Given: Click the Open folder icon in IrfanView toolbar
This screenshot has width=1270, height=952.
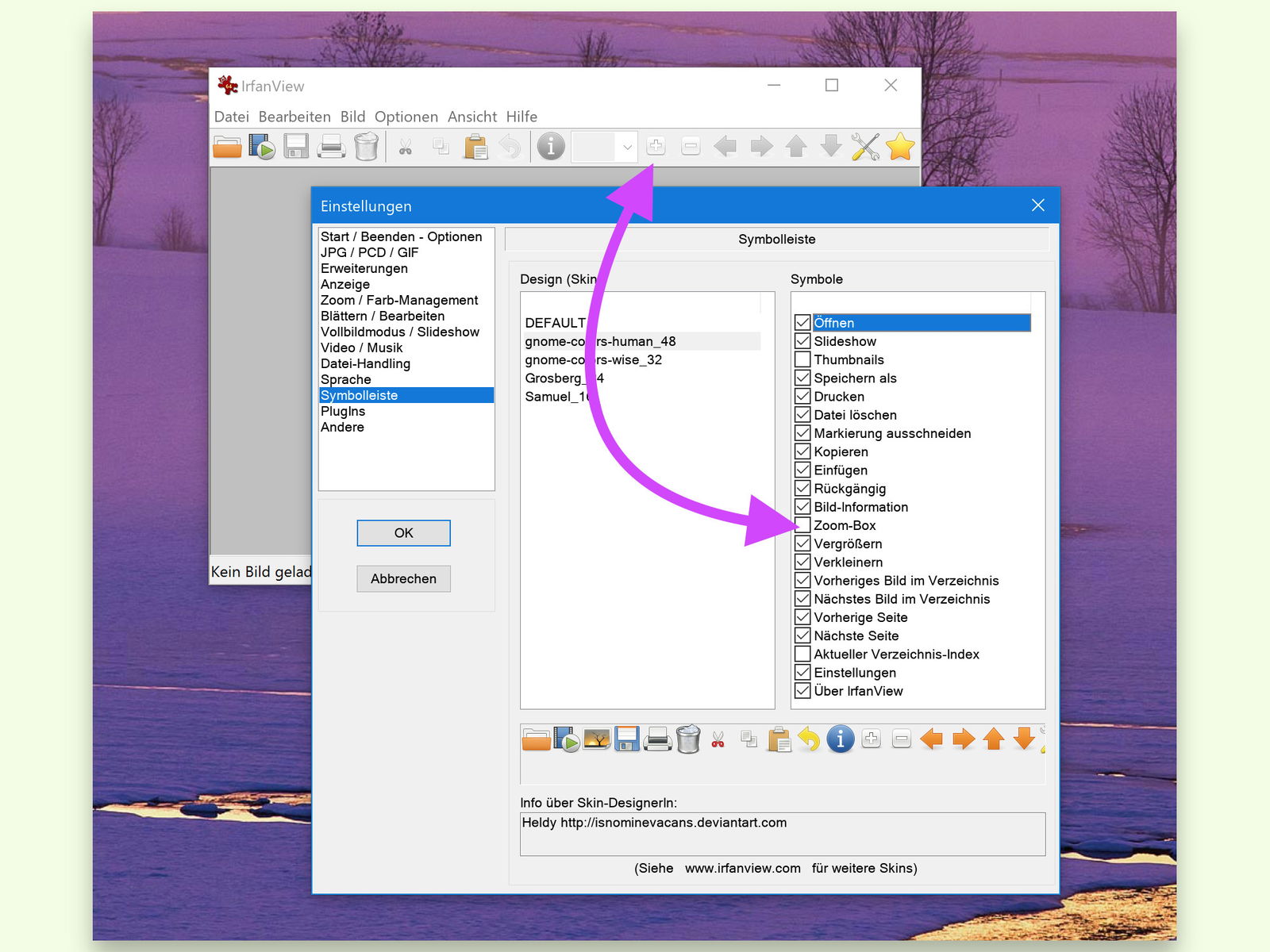Looking at the screenshot, I should pos(228,147).
